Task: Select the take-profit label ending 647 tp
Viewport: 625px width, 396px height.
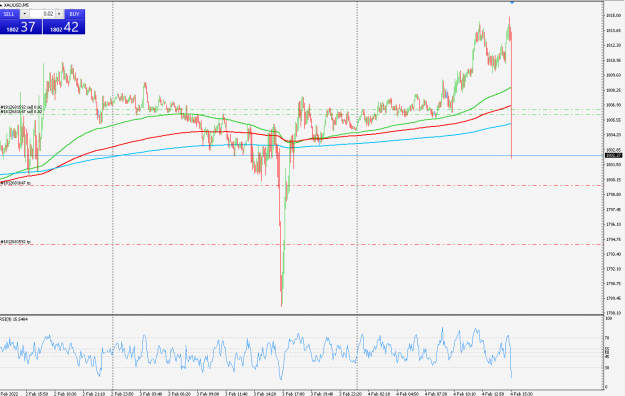Action: 16,183
